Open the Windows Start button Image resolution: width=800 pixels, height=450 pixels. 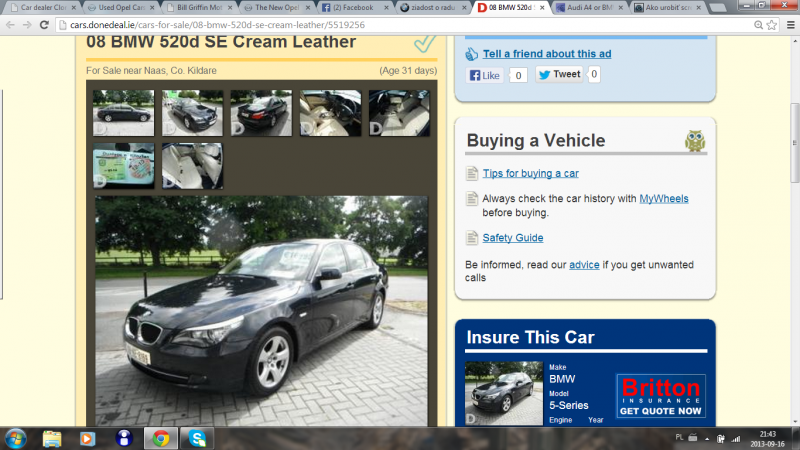coord(15,438)
